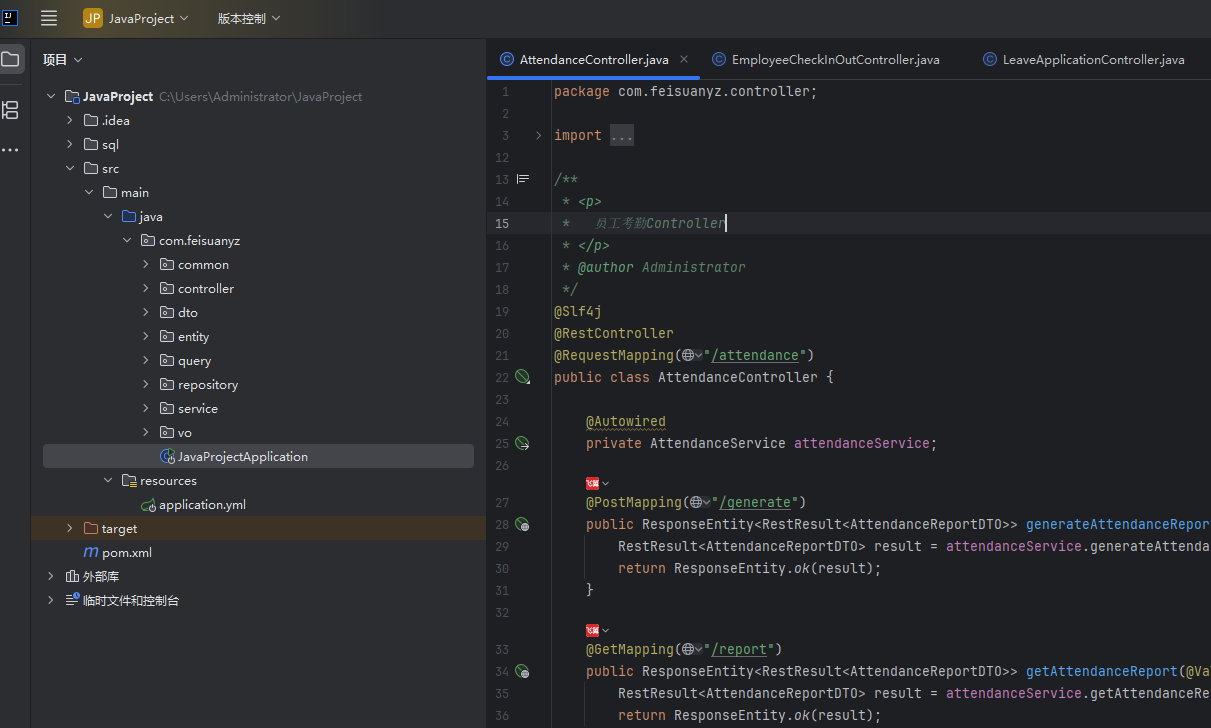This screenshot has height=728, width=1211.
Task: Open the 版本控制 version control dropdown
Action: coord(248,18)
